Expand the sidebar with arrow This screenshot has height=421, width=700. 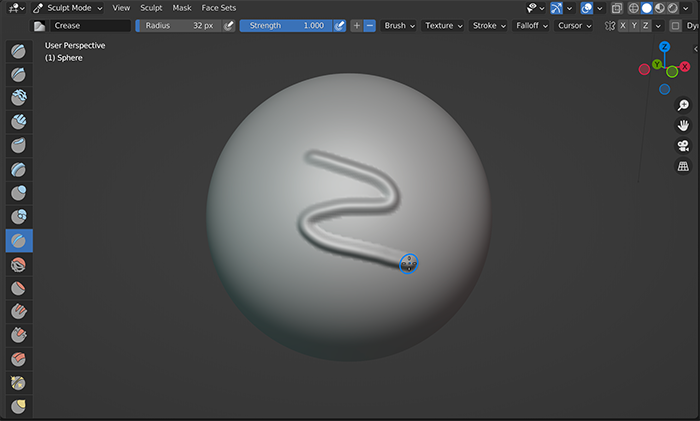696,49
